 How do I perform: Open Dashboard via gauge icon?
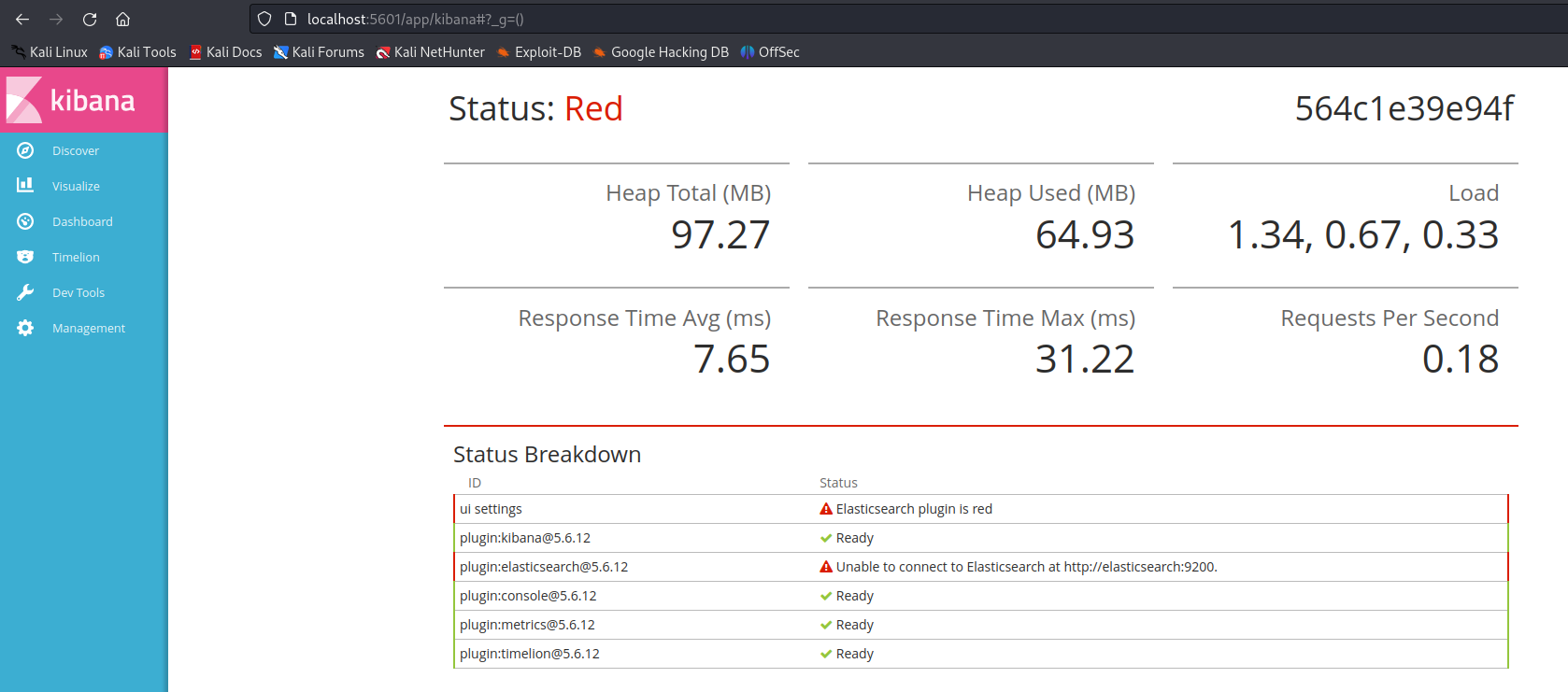25,221
